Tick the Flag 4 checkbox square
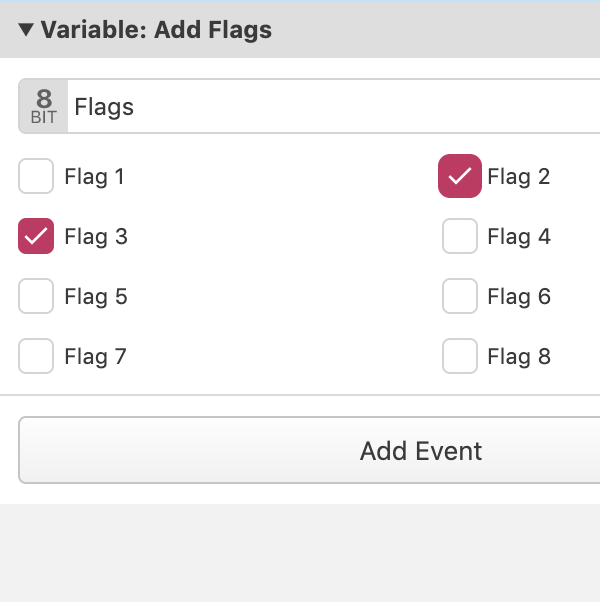This screenshot has width=600, height=602. pyautogui.click(x=460, y=236)
